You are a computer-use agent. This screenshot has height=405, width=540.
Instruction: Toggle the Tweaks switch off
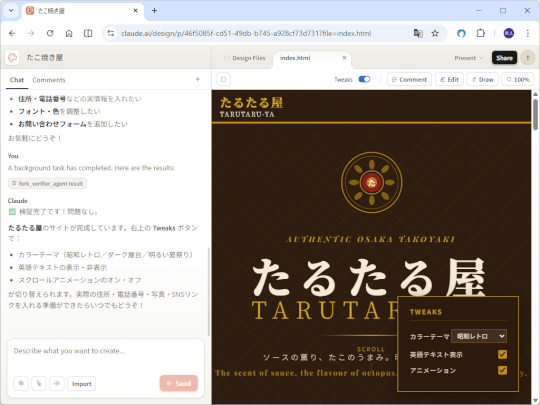coord(364,79)
